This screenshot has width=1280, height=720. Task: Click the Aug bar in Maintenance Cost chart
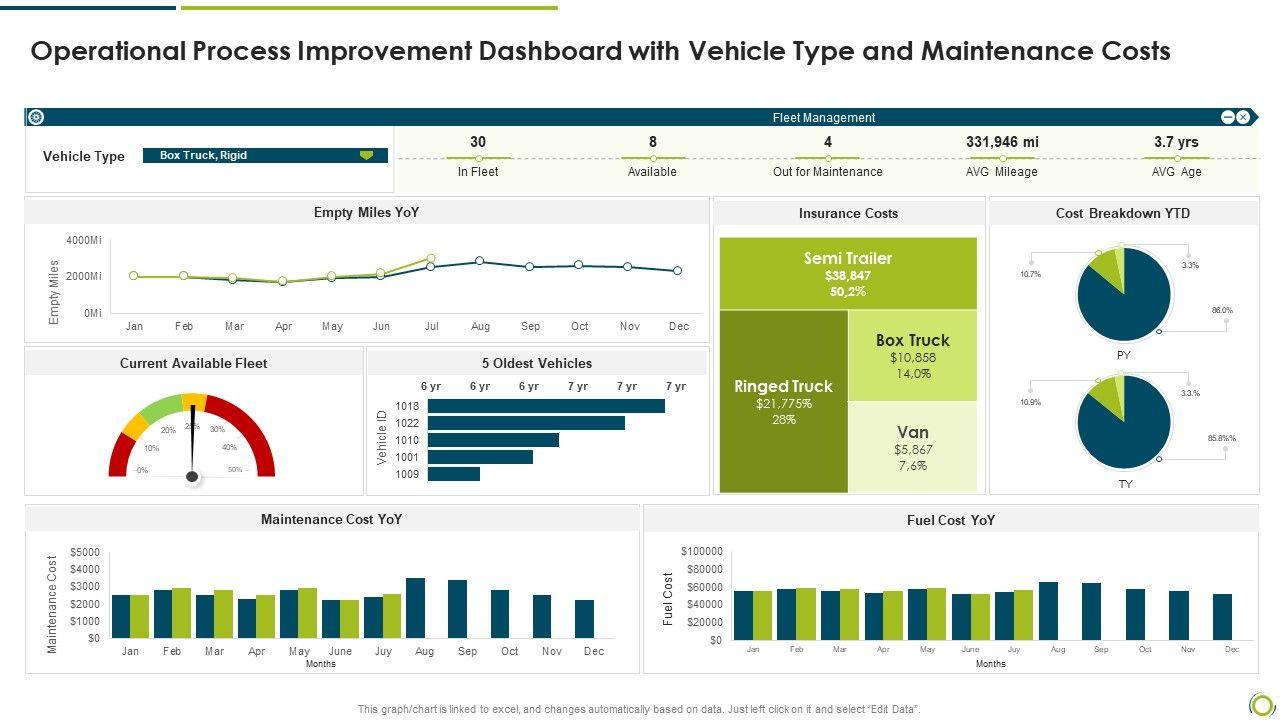tap(415, 608)
